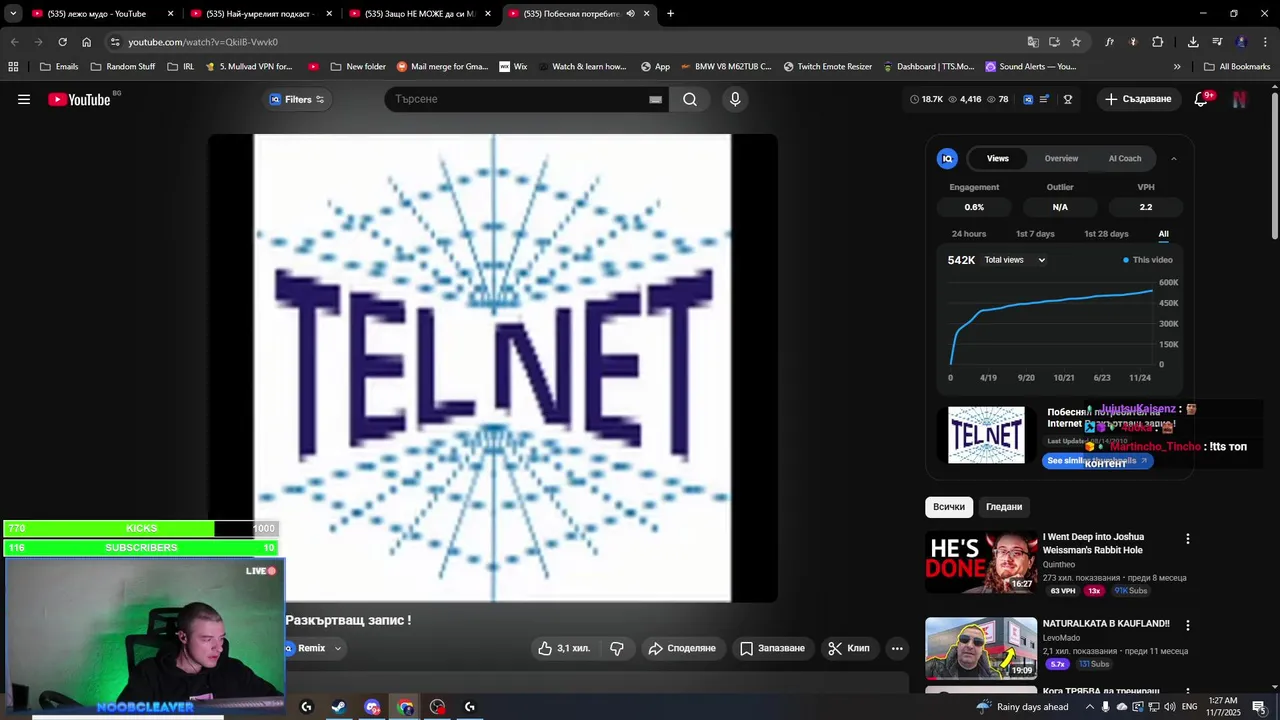1280x720 pixels.
Task: Go to the YouTube home logo
Action: (x=79, y=99)
